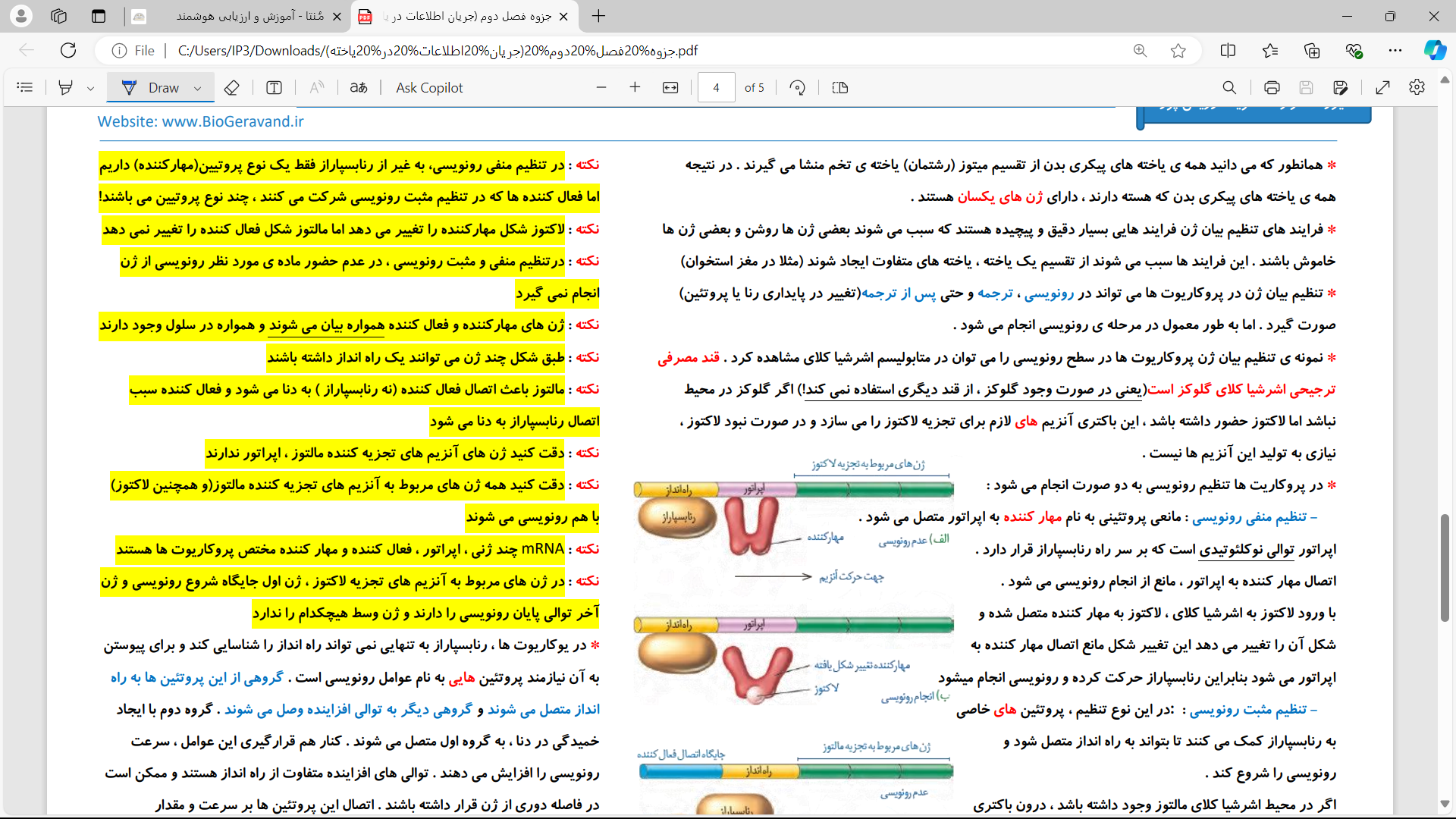Open the address bar zoom magnifier icon
The height and width of the screenshot is (819, 1456).
click(x=1140, y=51)
